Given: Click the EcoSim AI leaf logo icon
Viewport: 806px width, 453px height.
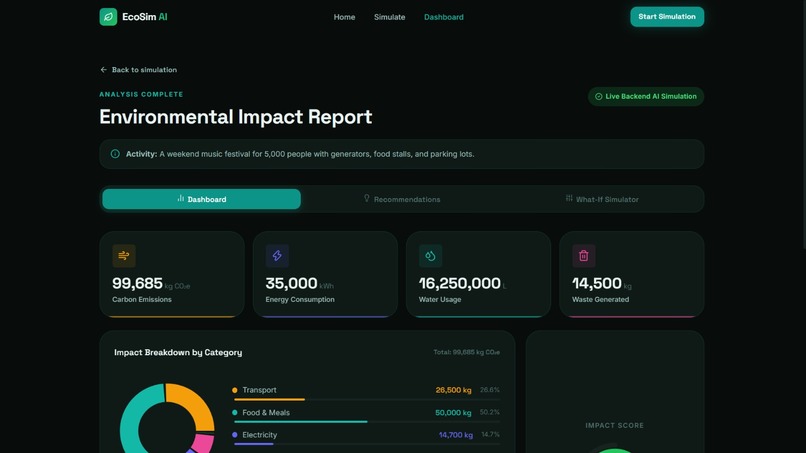Looking at the screenshot, I should pos(108,17).
